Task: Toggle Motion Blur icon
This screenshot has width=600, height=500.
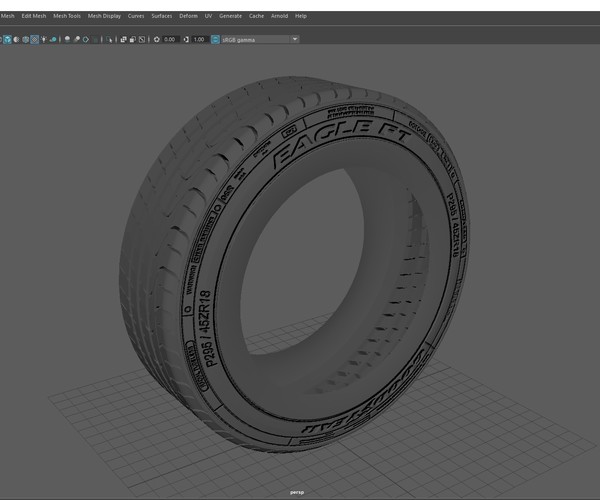Action: coord(77,39)
